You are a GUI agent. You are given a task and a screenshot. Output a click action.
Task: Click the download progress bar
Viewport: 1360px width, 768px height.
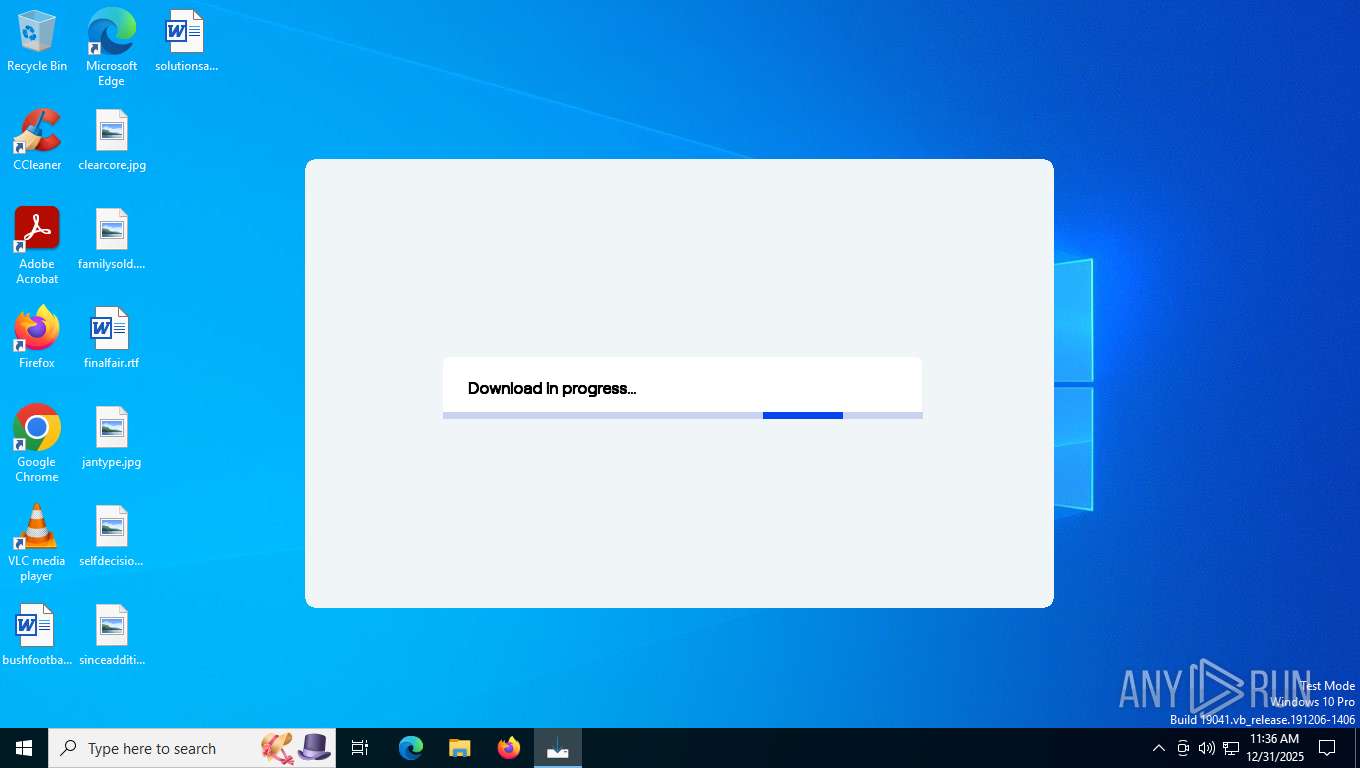(x=682, y=415)
